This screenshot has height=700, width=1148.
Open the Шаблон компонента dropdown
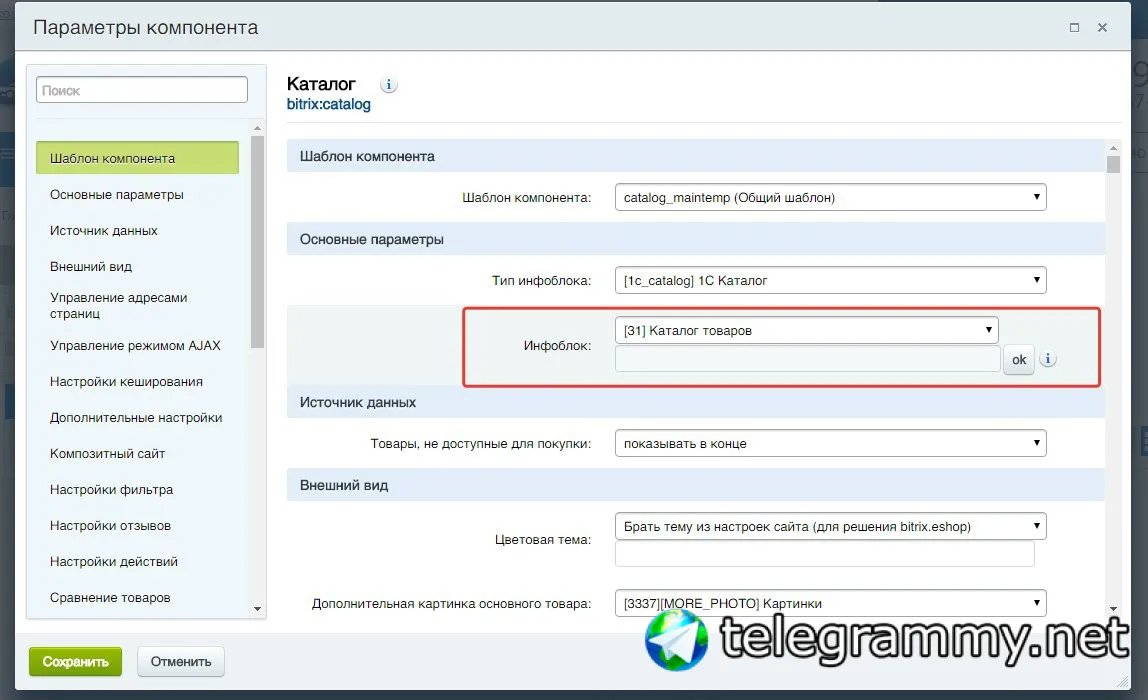click(830, 197)
